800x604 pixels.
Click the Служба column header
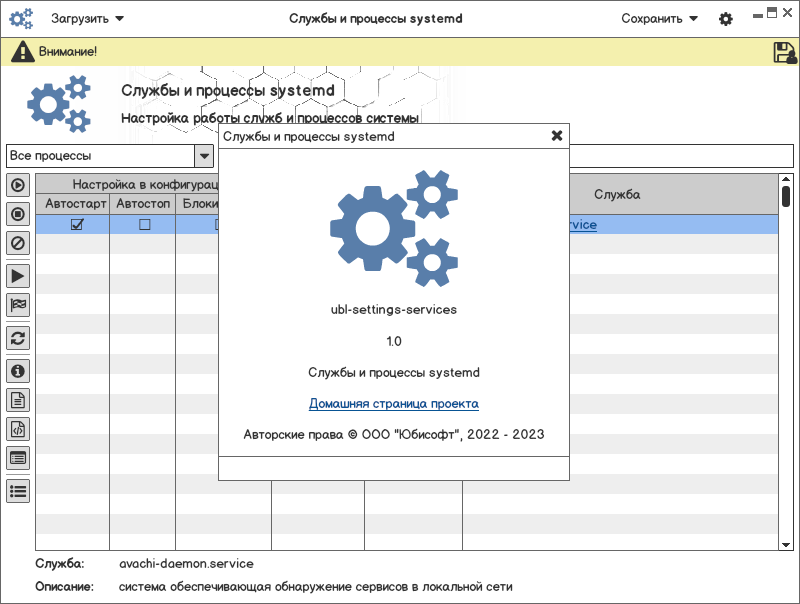[x=617, y=194]
